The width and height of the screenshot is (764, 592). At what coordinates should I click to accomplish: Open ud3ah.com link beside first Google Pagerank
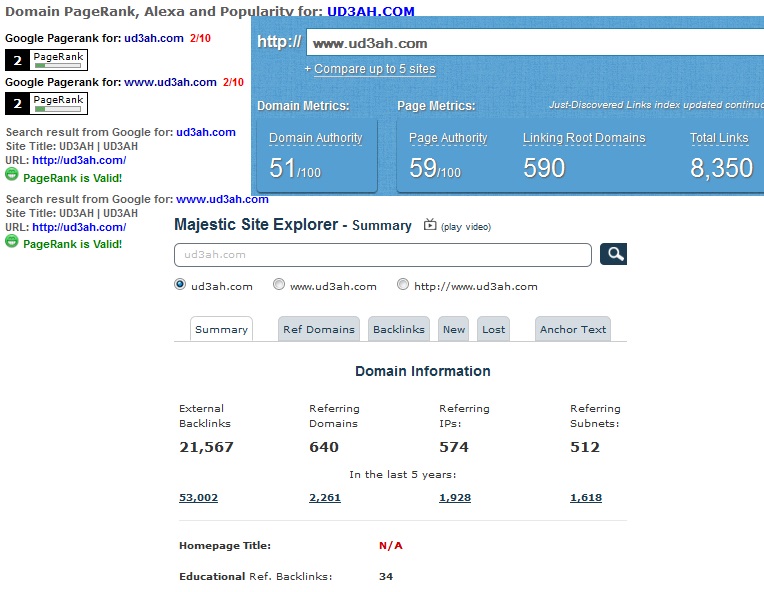pyautogui.click(x=153, y=38)
